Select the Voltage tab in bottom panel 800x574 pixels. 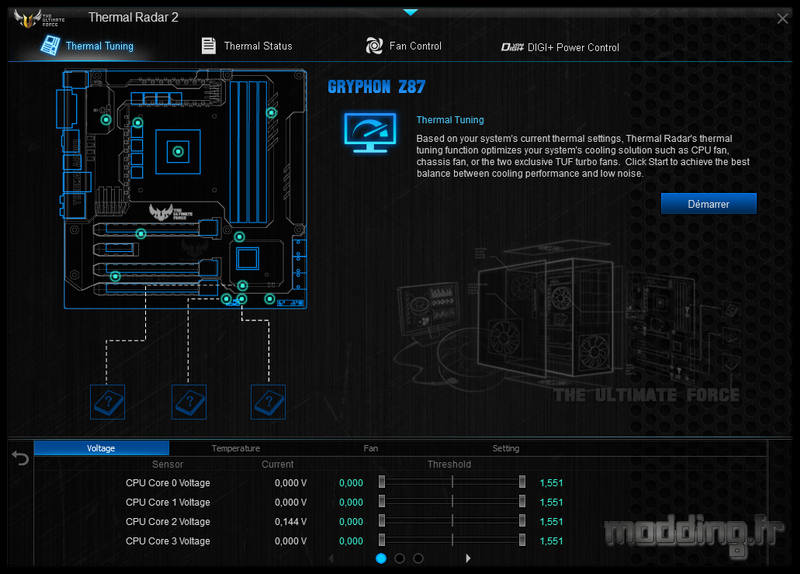coord(101,448)
